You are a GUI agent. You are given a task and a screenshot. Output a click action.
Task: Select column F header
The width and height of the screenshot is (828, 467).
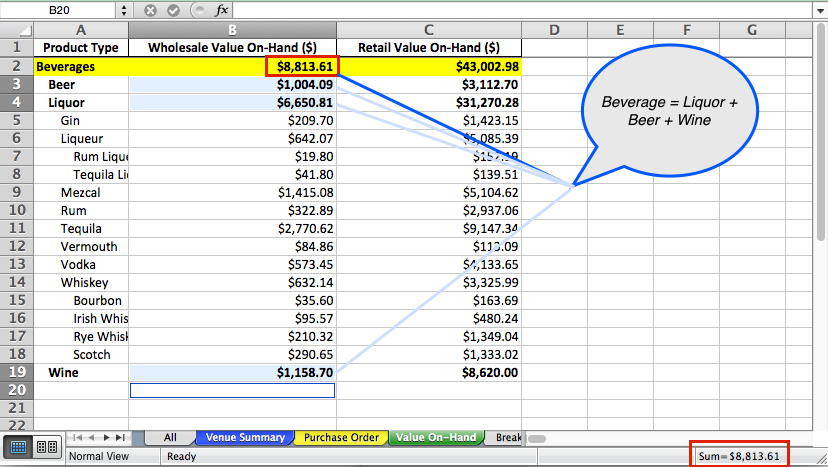click(x=686, y=30)
